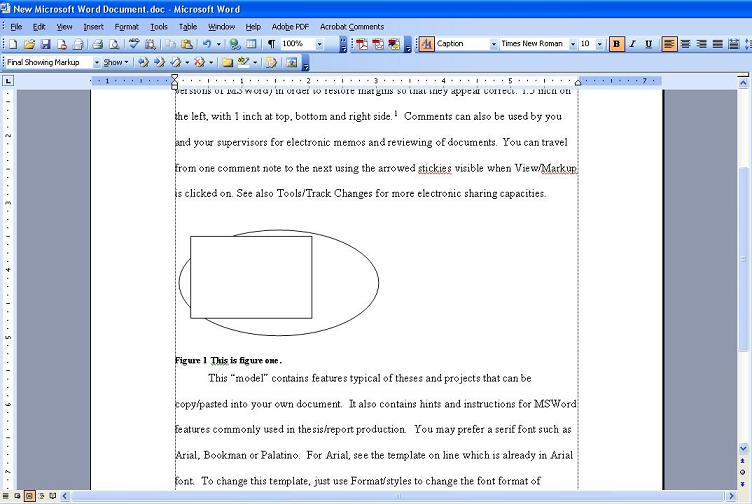The width and height of the screenshot is (752, 504).
Task: Click the Show button on Reviewing toolbar
Action: [115, 62]
